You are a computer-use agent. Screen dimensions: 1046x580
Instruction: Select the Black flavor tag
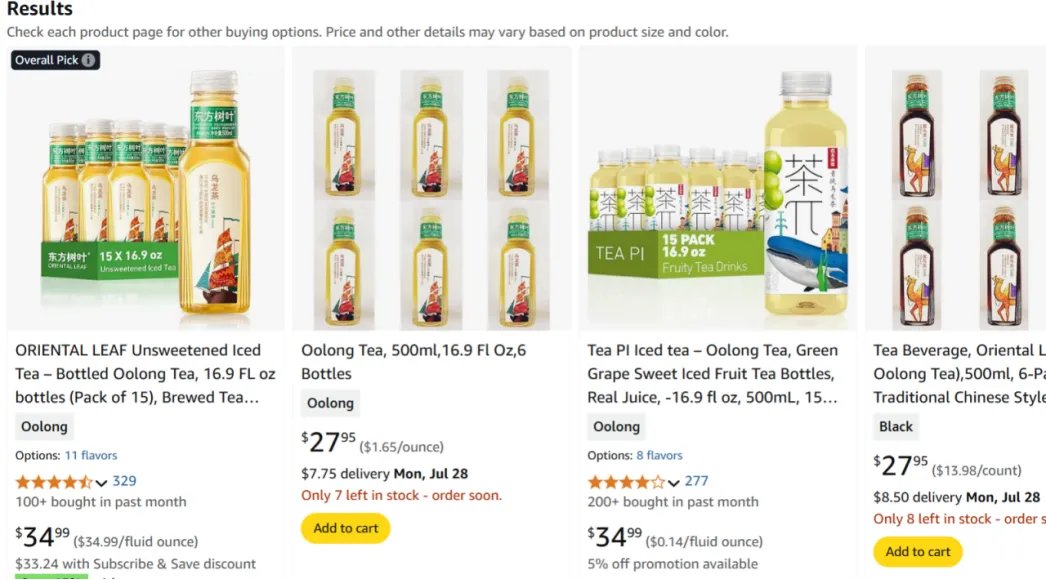coord(895,426)
